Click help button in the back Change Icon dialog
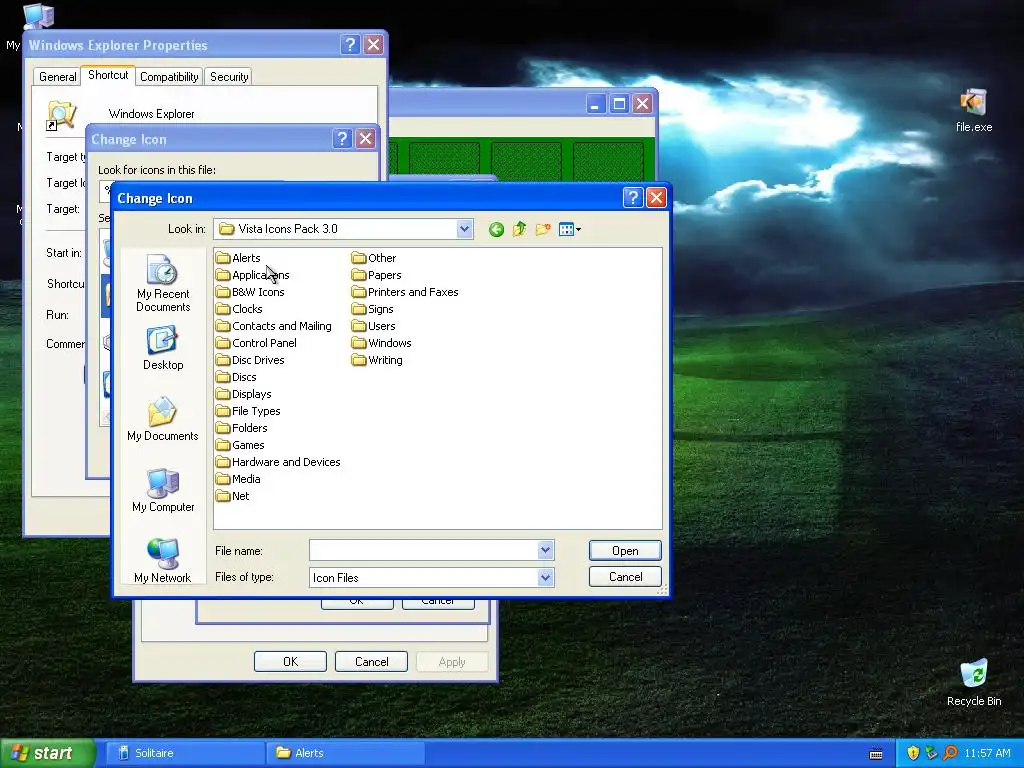 tap(342, 138)
